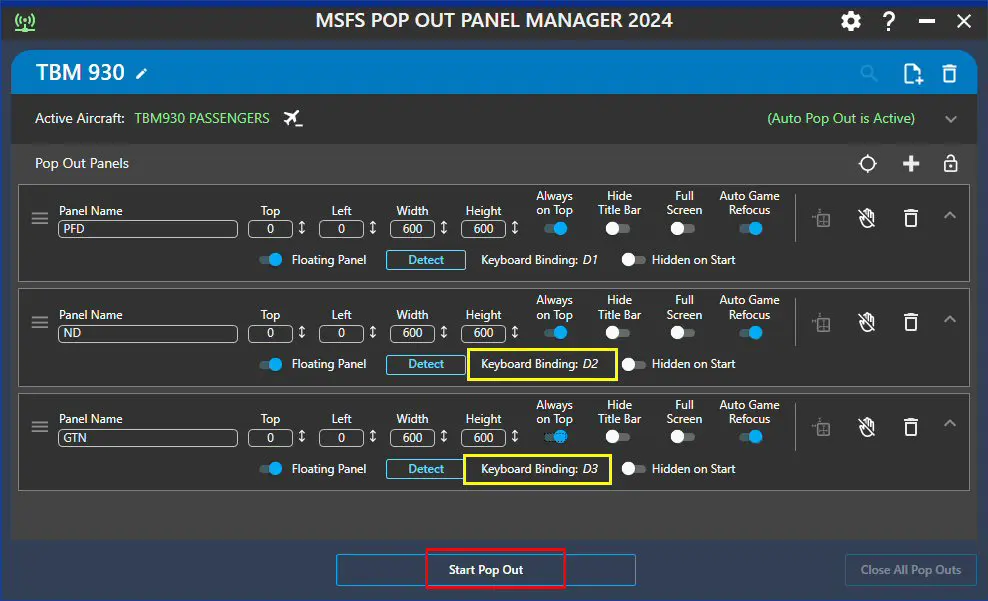Screen dimensions: 988x601
Task: Toggle Floating Panel for GTN panel
Action: [271, 469]
